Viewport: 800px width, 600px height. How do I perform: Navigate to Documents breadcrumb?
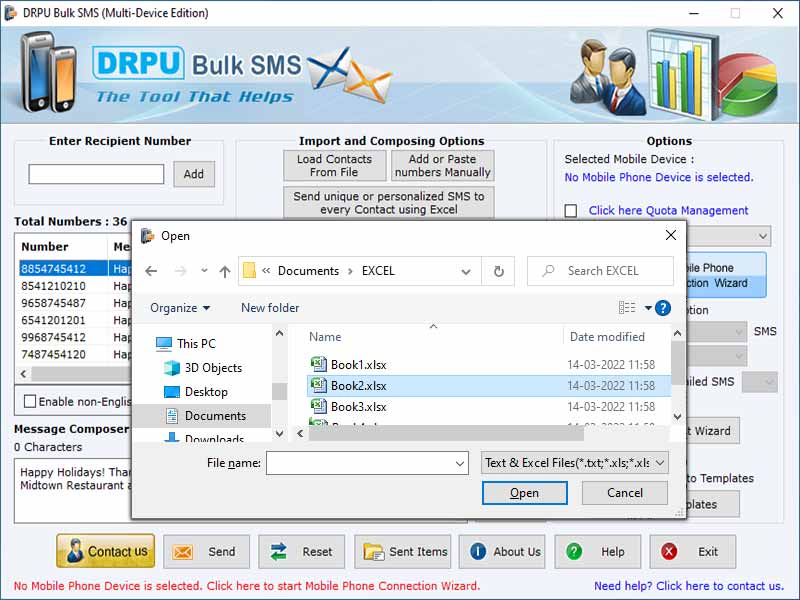coord(308,271)
